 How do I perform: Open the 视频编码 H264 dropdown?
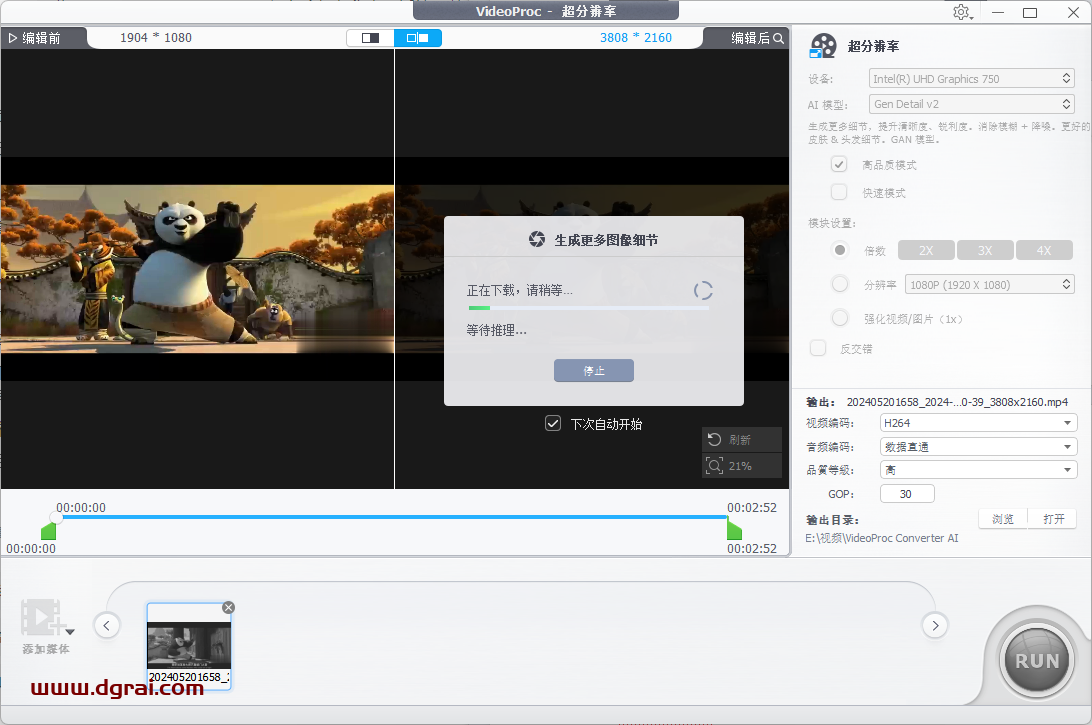(978, 423)
